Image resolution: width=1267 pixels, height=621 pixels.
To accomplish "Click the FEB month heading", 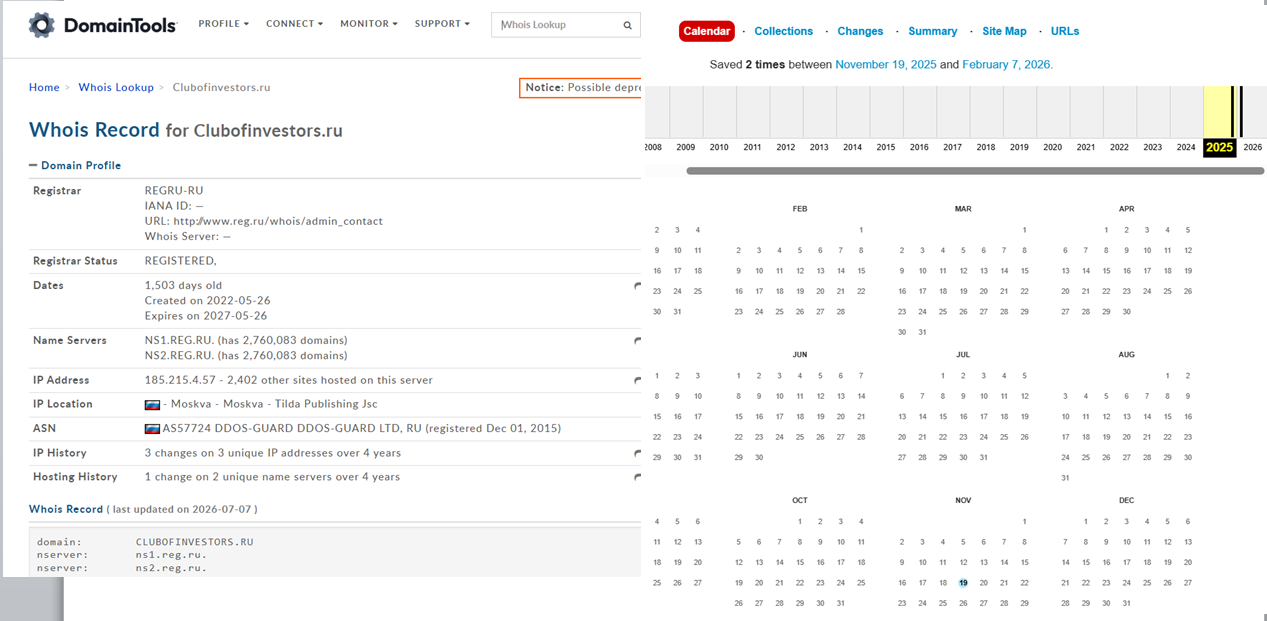I will [800, 209].
